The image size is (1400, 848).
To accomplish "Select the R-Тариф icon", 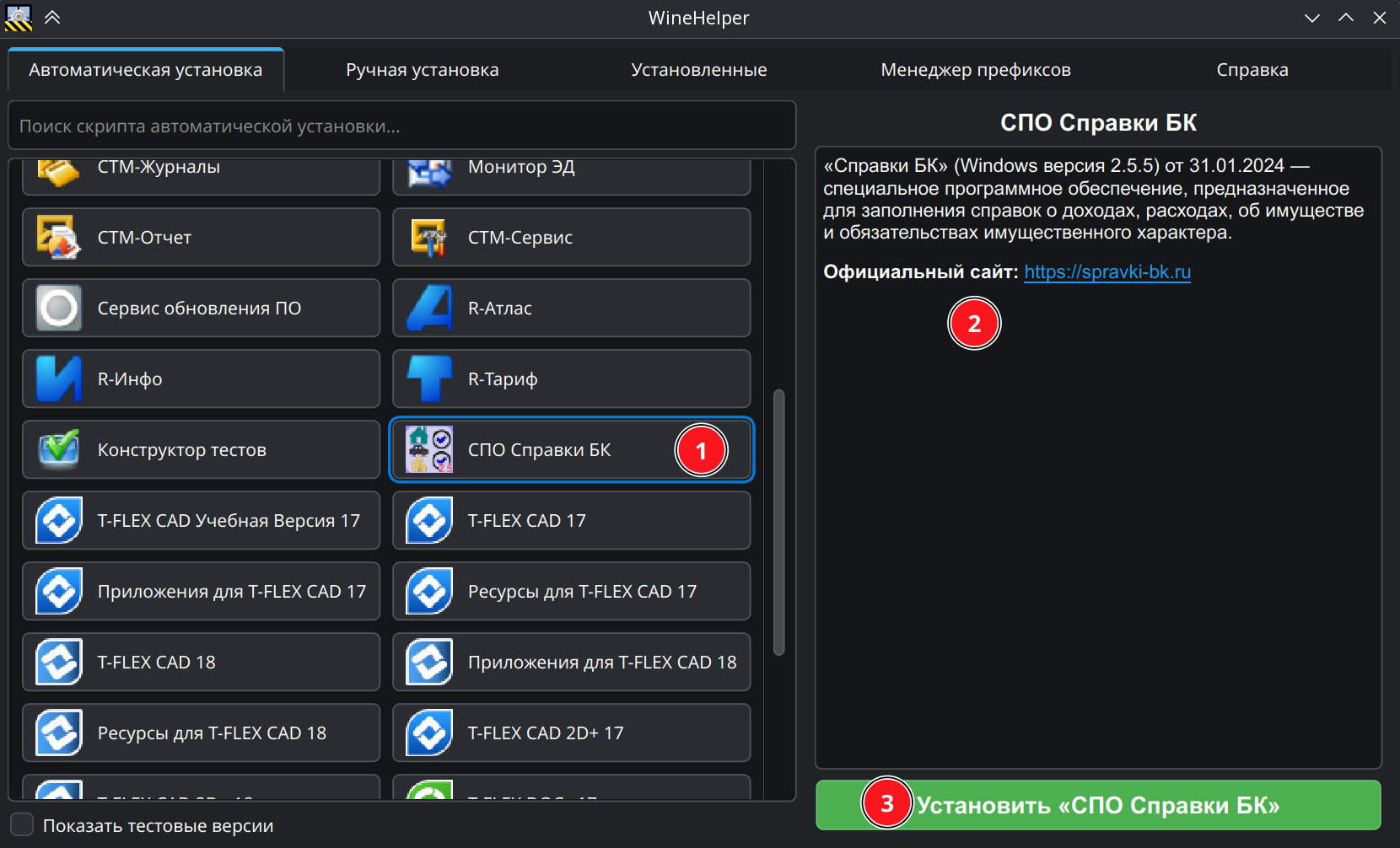I will pos(429,379).
